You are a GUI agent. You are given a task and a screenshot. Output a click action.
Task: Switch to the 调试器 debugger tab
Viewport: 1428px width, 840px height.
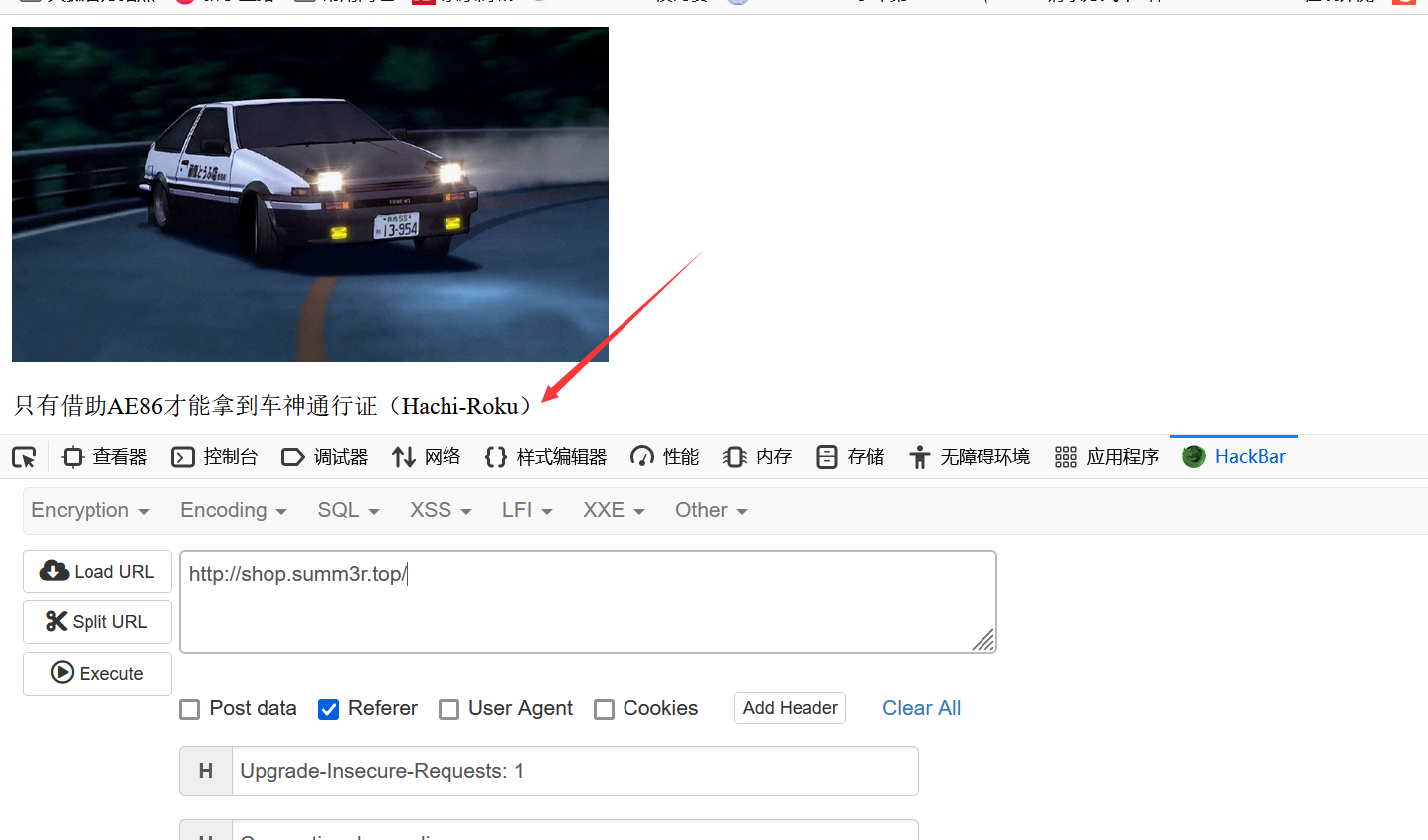[x=325, y=457]
